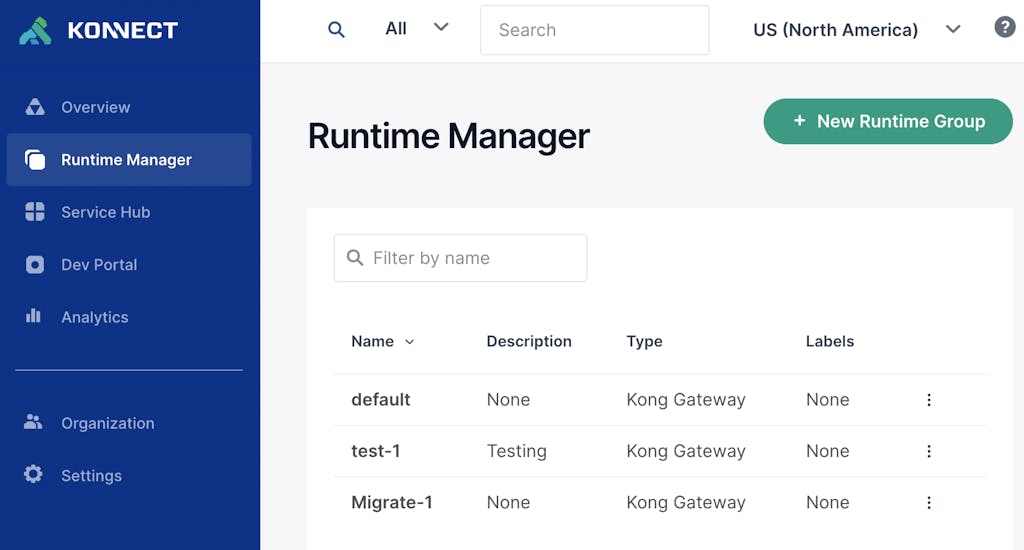The image size is (1024, 550).
Task: Open the actions menu for test-1 row
Action: (x=928, y=451)
